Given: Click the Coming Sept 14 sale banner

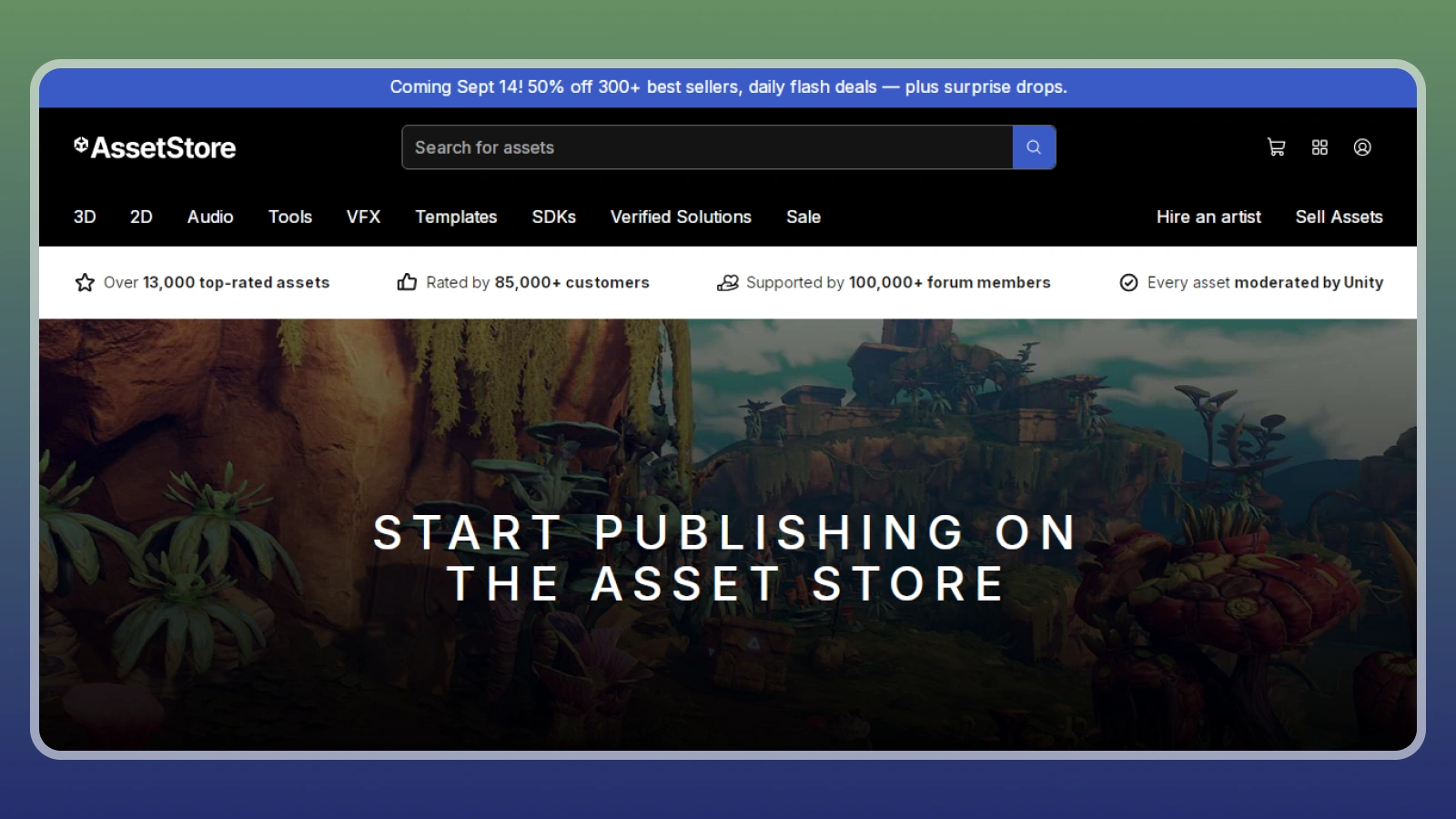Looking at the screenshot, I should [728, 87].
